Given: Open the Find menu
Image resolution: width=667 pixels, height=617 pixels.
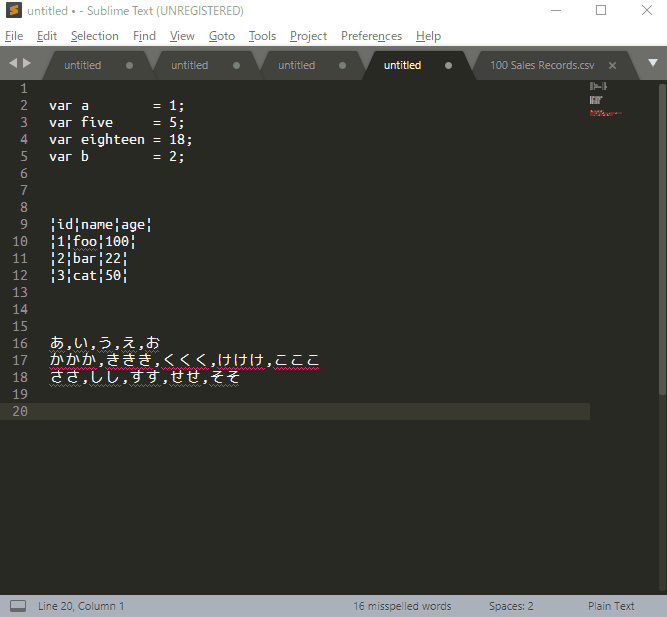Looking at the screenshot, I should click(144, 36).
